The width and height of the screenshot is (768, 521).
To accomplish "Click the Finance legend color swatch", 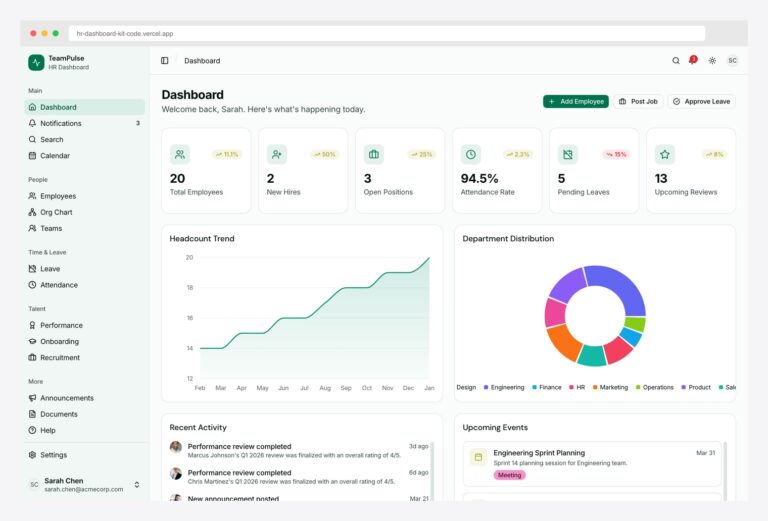I will [x=534, y=387].
